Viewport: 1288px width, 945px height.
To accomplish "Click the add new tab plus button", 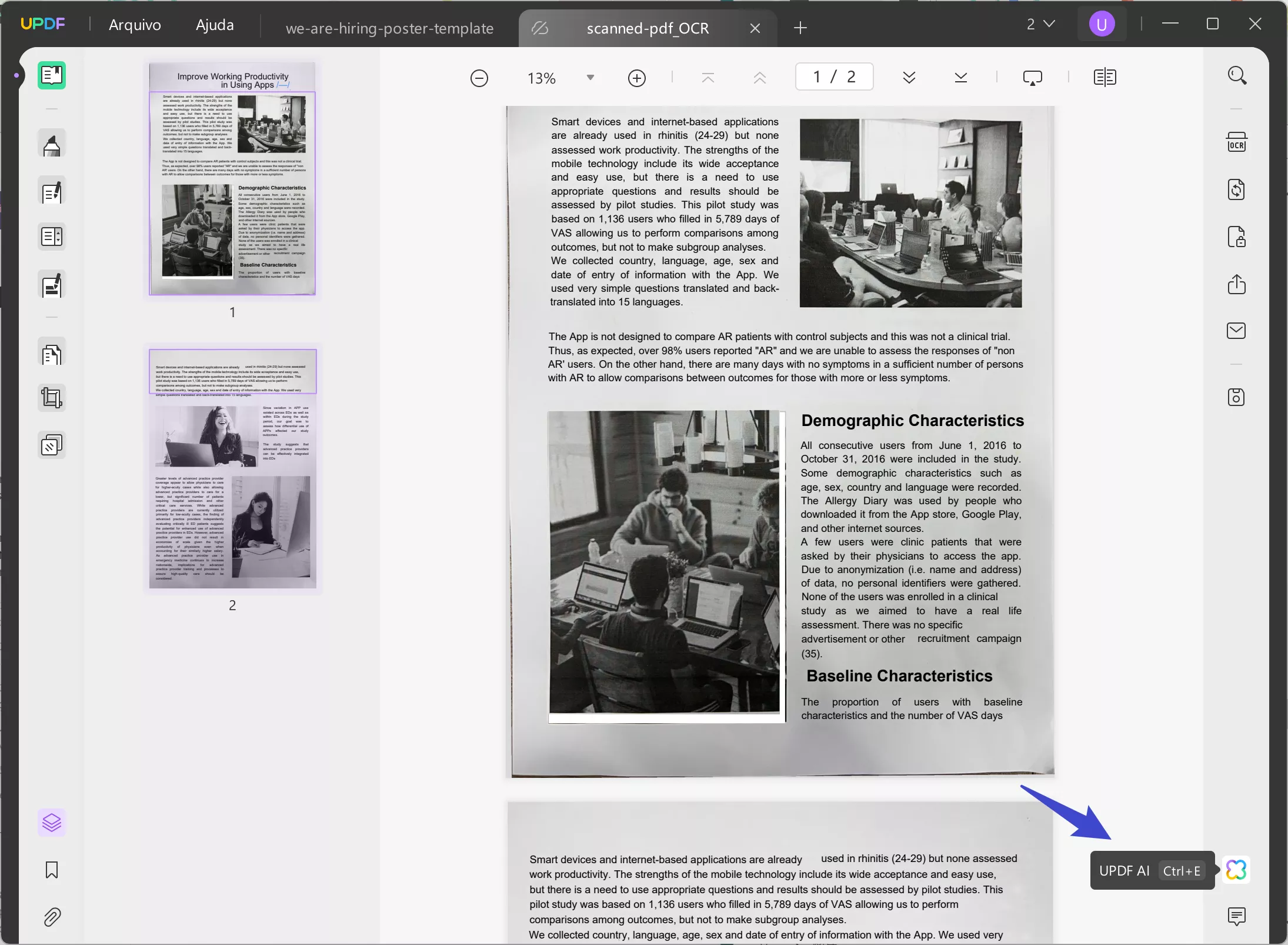I will 800,28.
